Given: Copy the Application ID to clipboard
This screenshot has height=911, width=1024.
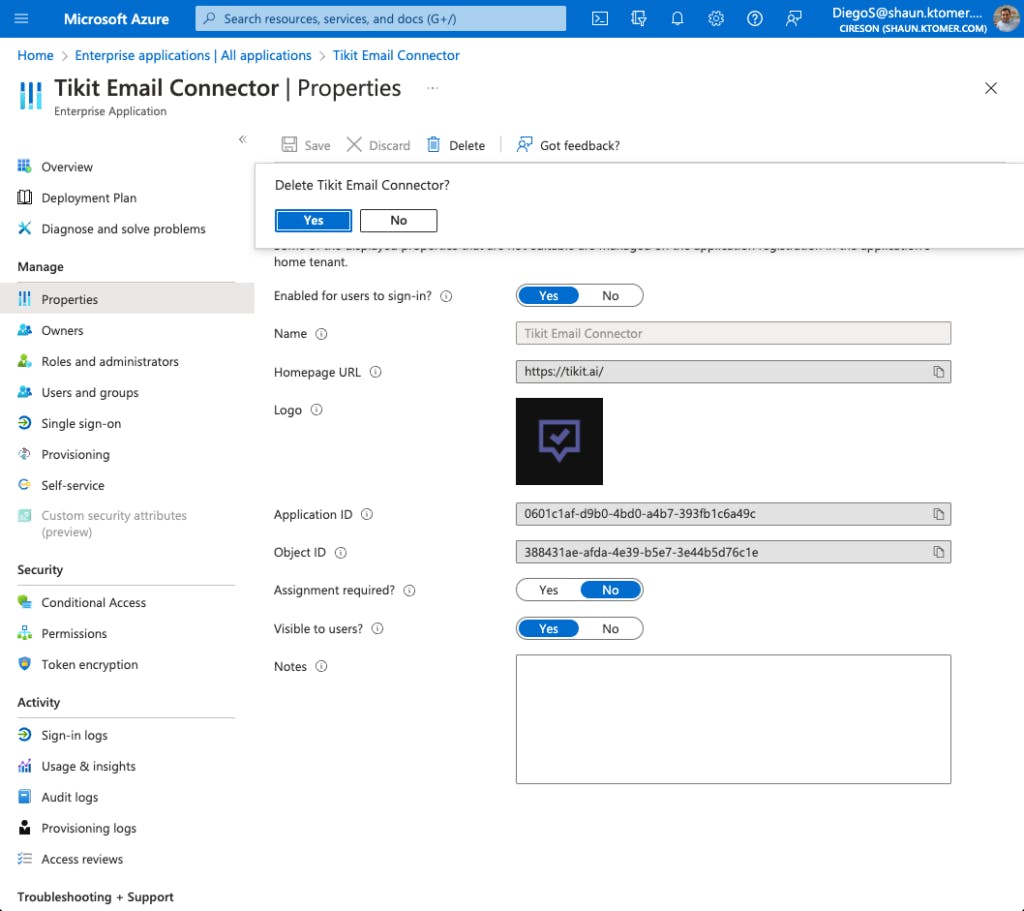Looking at the screenshot, I should coord(938,514).
